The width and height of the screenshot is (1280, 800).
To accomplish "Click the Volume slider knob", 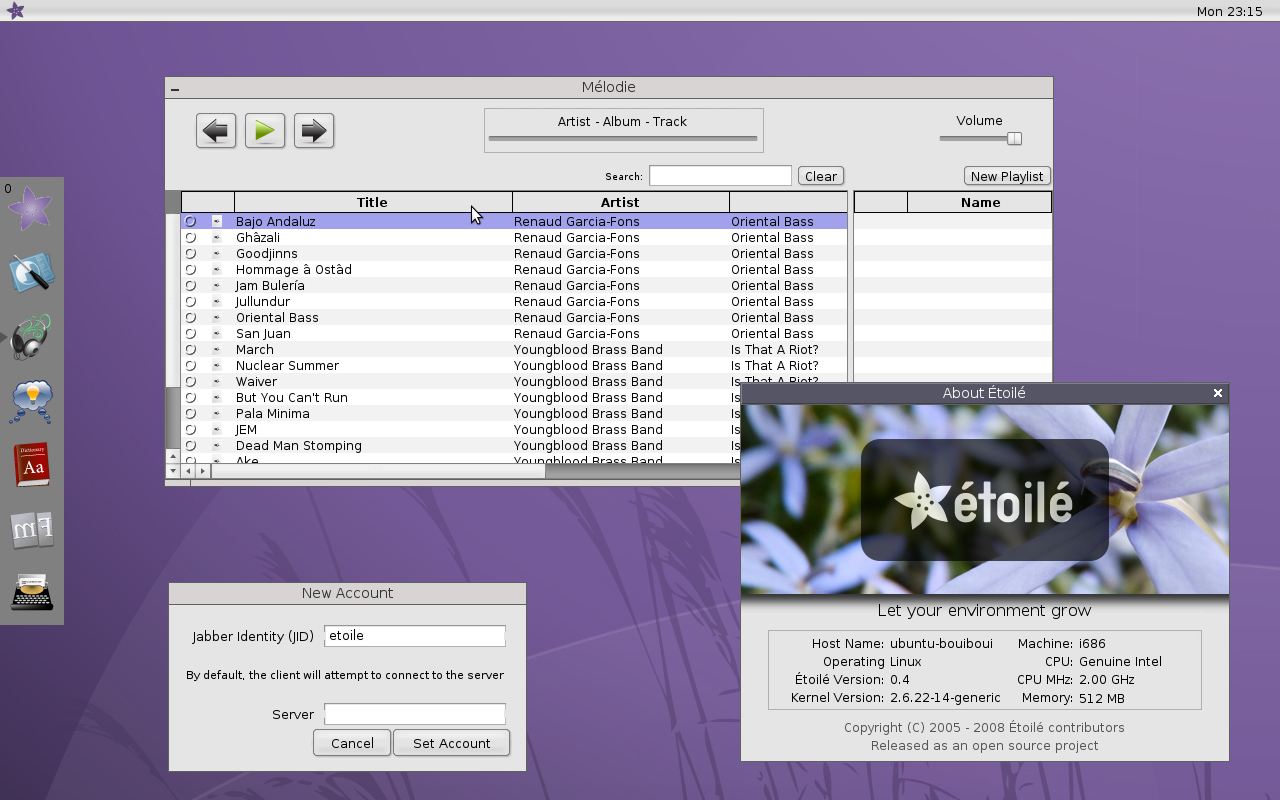I will (1014, 139).
